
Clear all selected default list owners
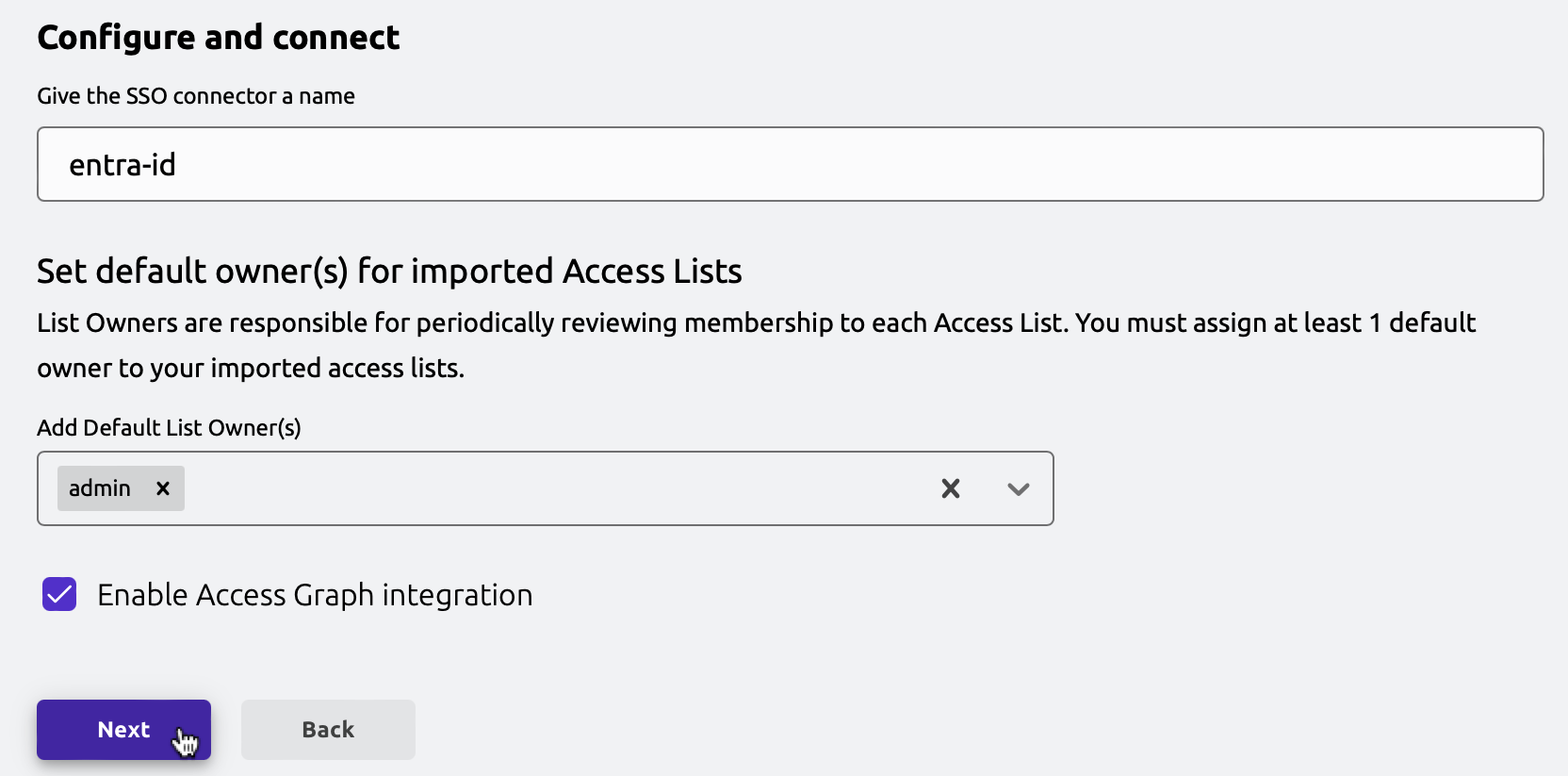[951, 488]
